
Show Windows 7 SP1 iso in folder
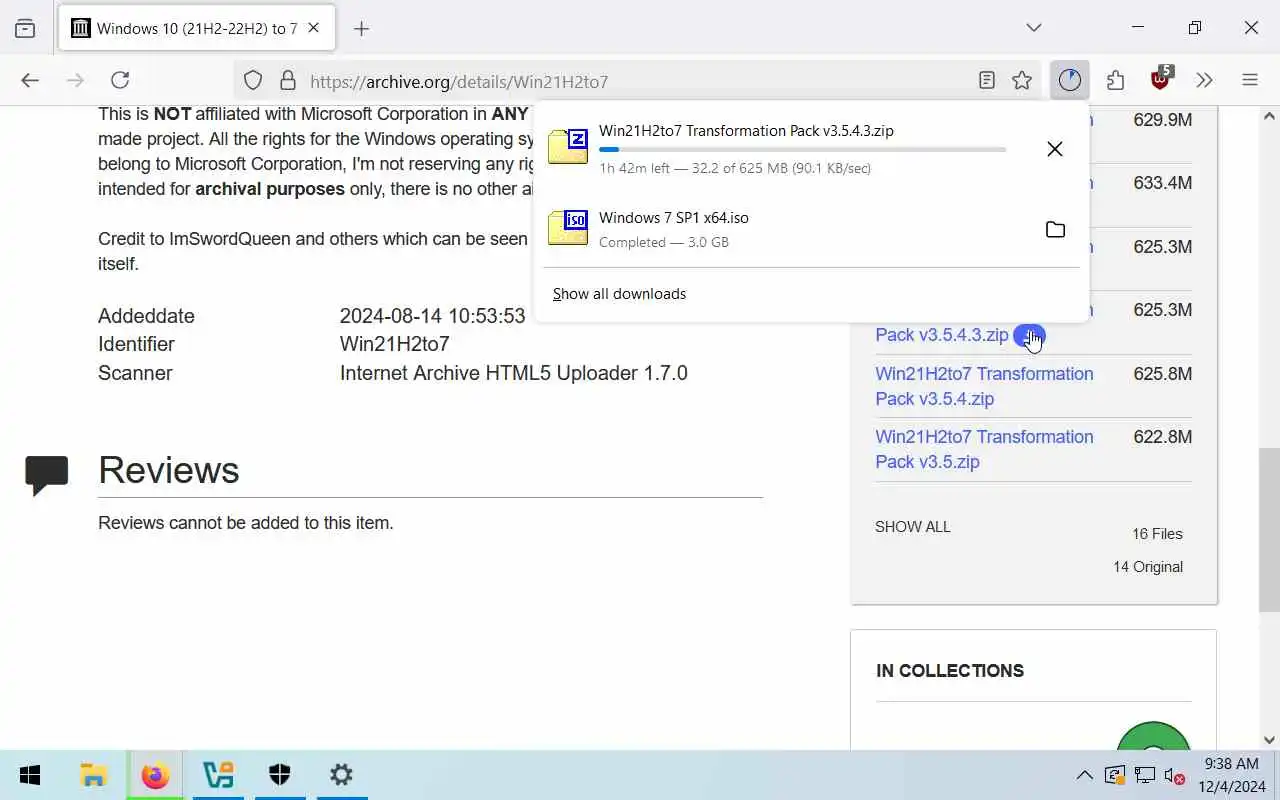tap(1055, 230)
